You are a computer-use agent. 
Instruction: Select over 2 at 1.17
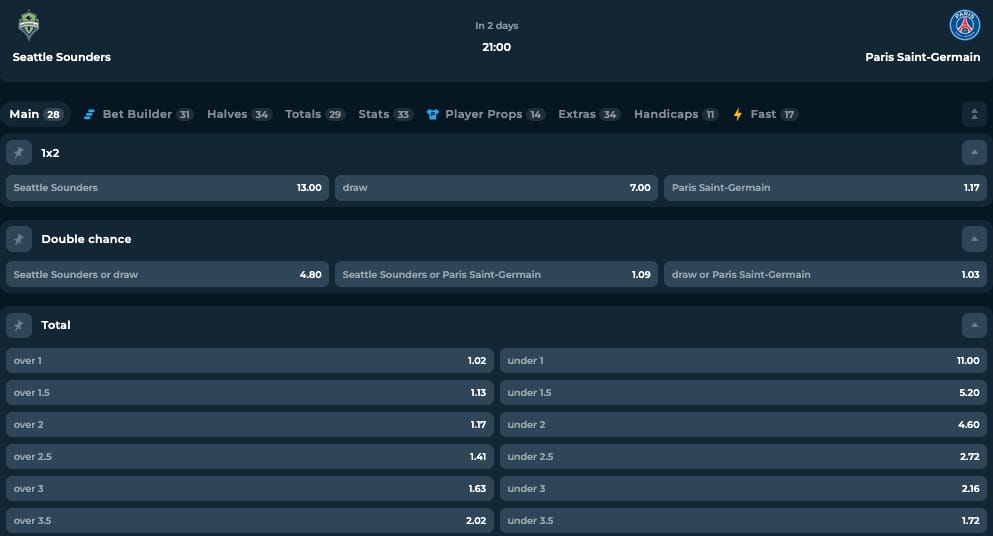250,424
